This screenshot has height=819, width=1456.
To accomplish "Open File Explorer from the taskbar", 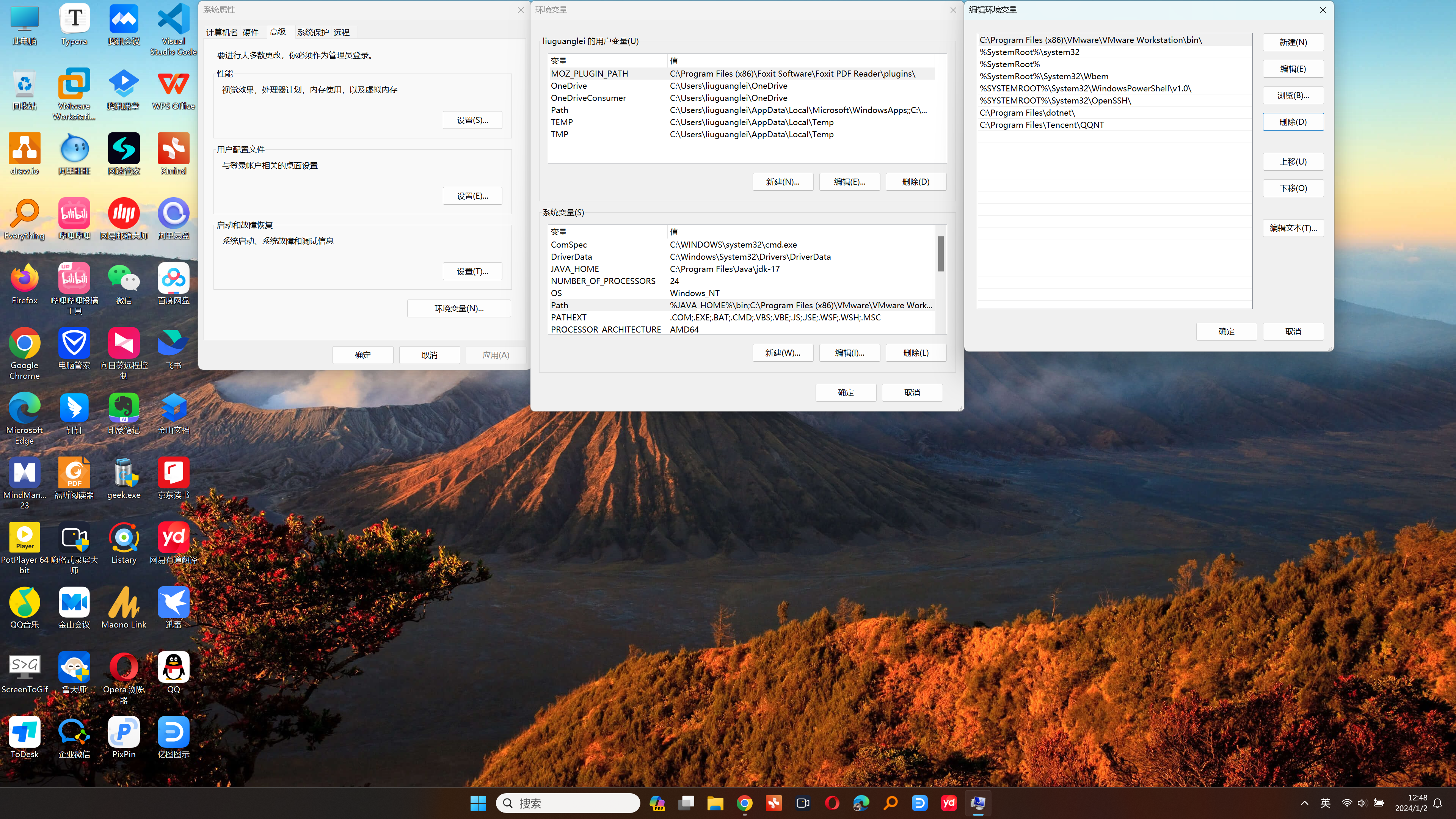I will pos(715,803).
